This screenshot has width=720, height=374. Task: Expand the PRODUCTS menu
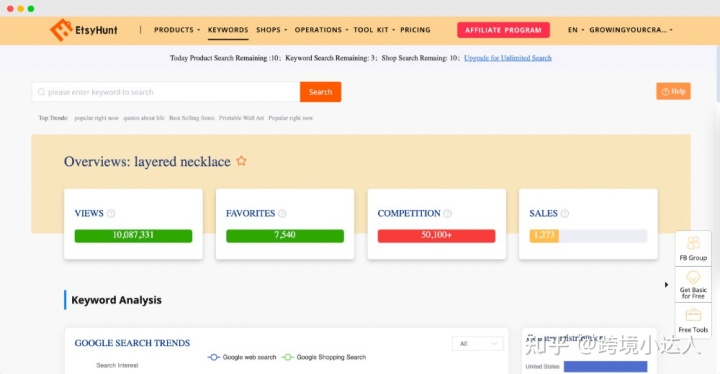(x=177, y=30)
